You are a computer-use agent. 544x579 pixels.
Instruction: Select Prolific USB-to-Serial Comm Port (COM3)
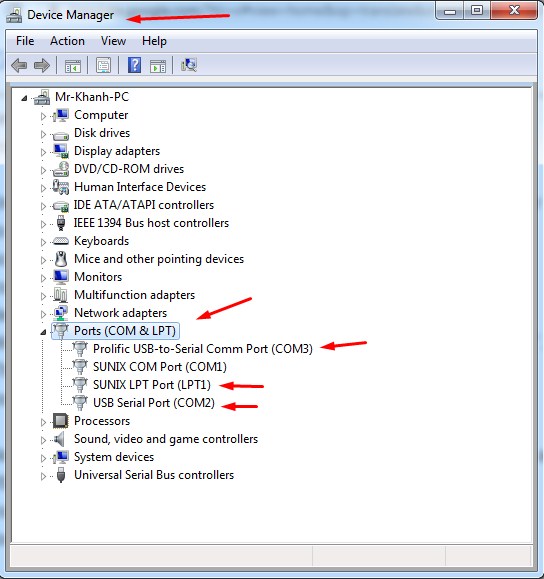tap(203, 349)
